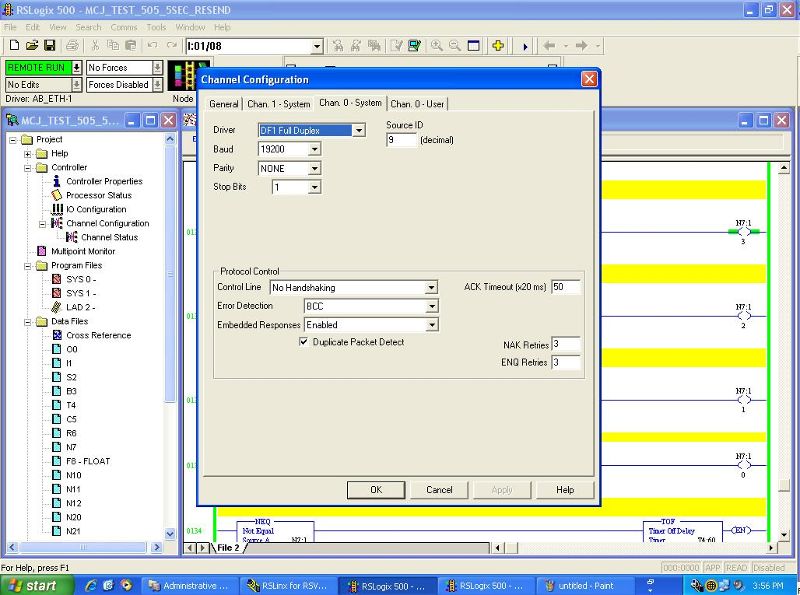Click the NAK Retries field
The width and height of the screenshot is (800, 595).
[x=565, y=344]
